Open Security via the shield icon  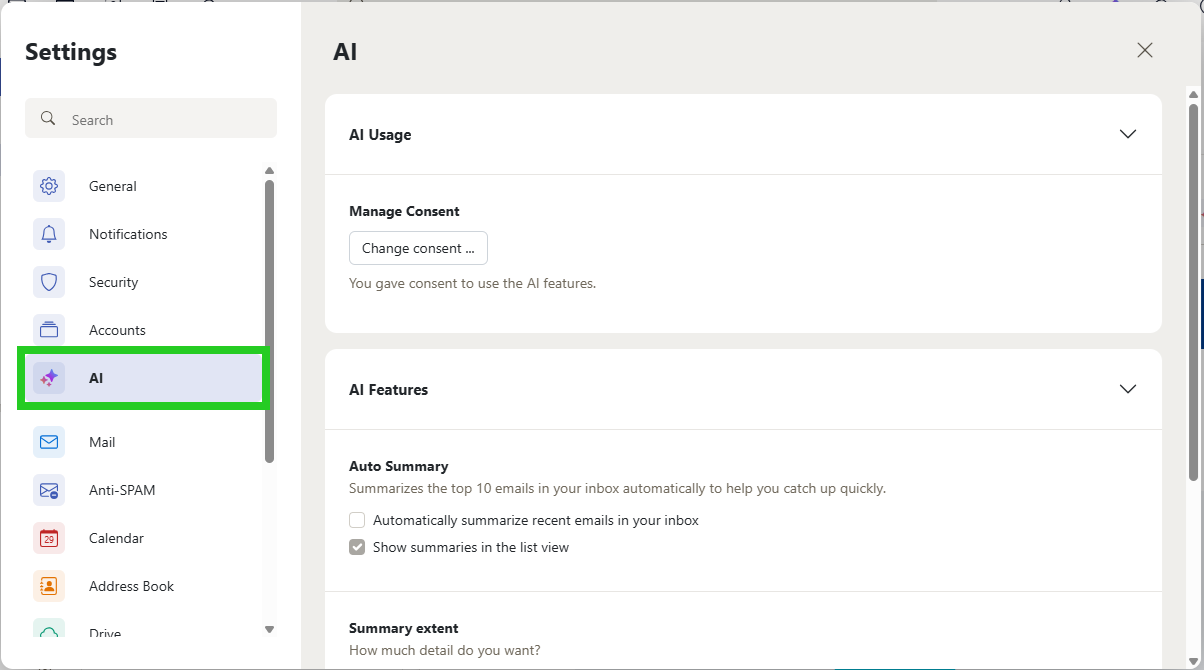coord(48,282)
